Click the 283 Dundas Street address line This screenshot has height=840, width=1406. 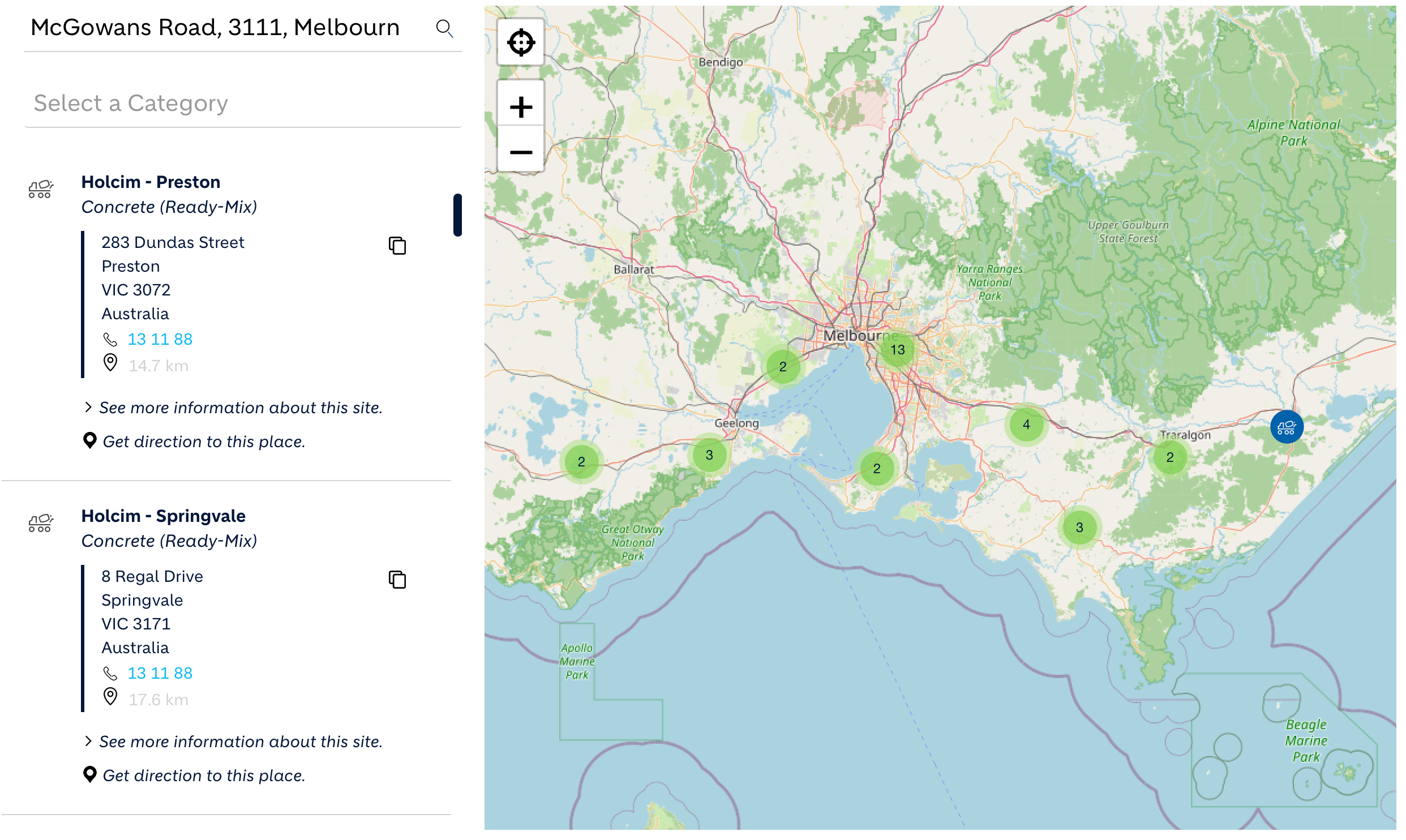click(x=173, y=242)
